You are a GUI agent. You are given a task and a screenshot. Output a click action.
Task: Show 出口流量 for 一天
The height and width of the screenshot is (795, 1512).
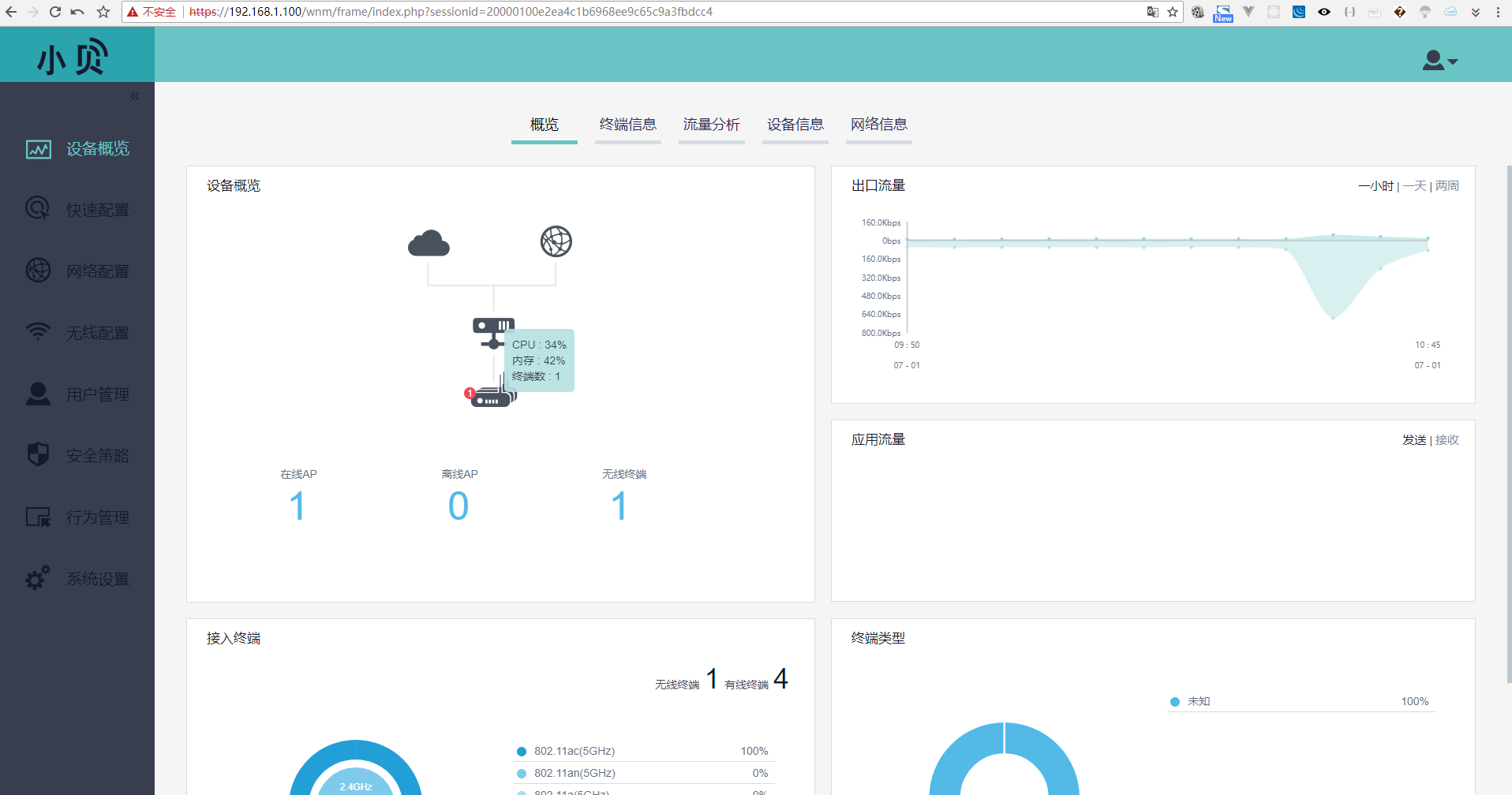coord(1414,186)
